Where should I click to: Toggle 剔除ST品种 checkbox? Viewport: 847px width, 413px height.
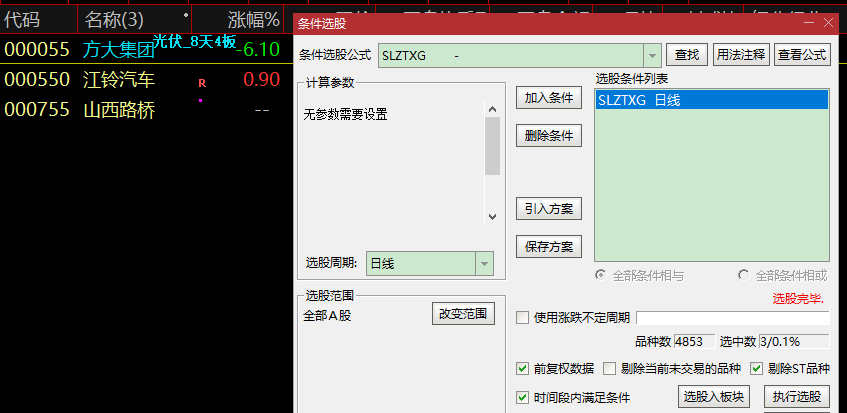click(x=756, y=369)
